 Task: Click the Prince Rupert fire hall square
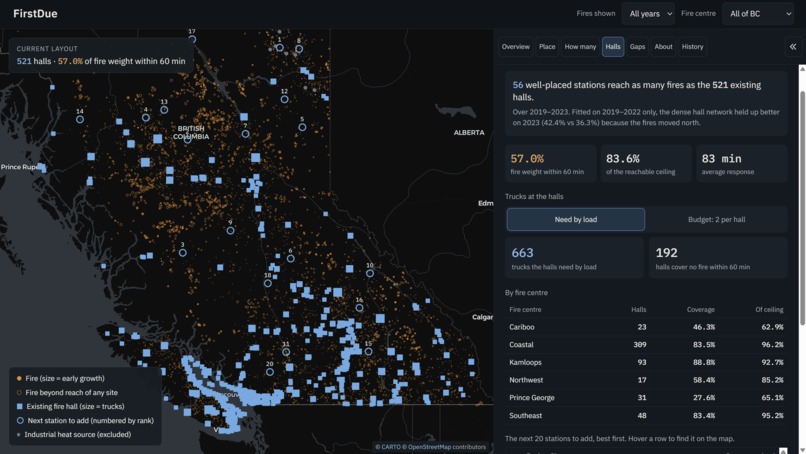[x=42, y=168]
